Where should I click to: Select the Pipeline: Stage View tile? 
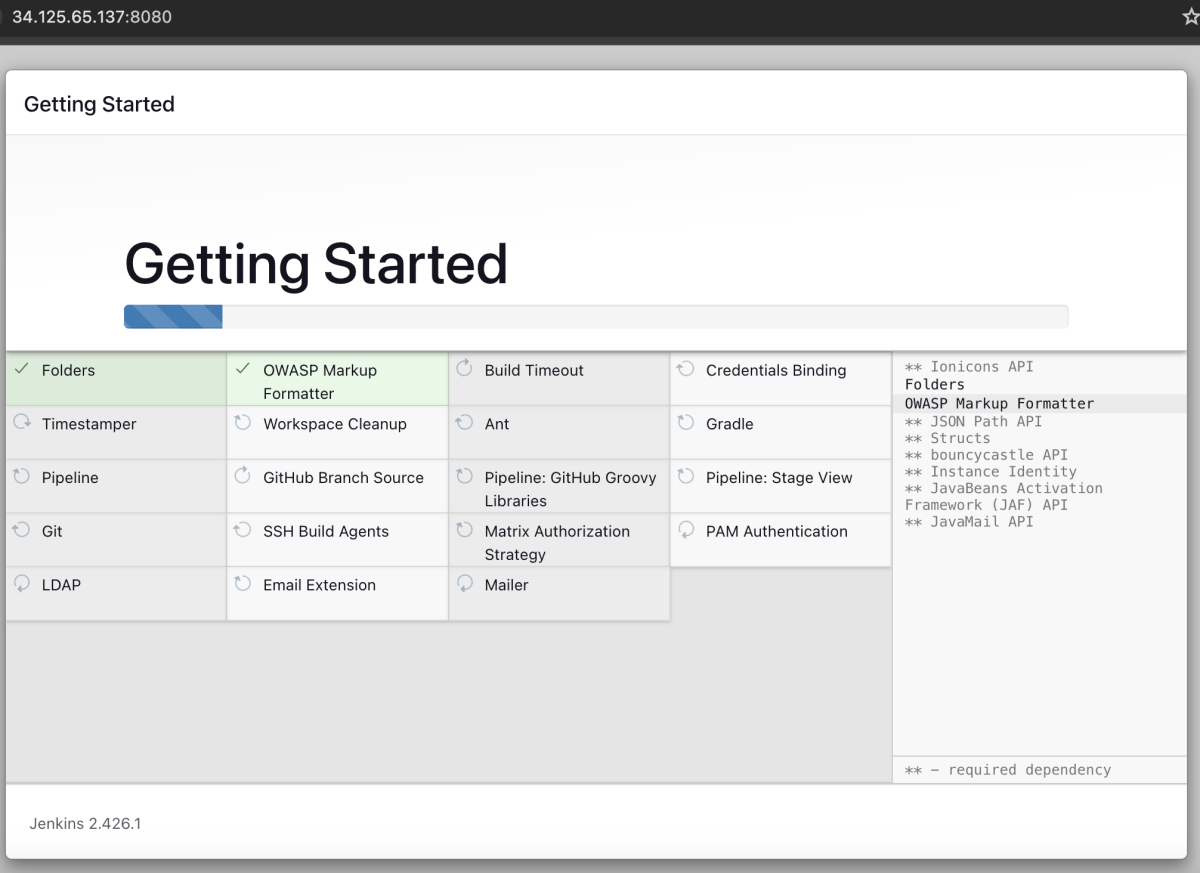(x=780, y=486)
